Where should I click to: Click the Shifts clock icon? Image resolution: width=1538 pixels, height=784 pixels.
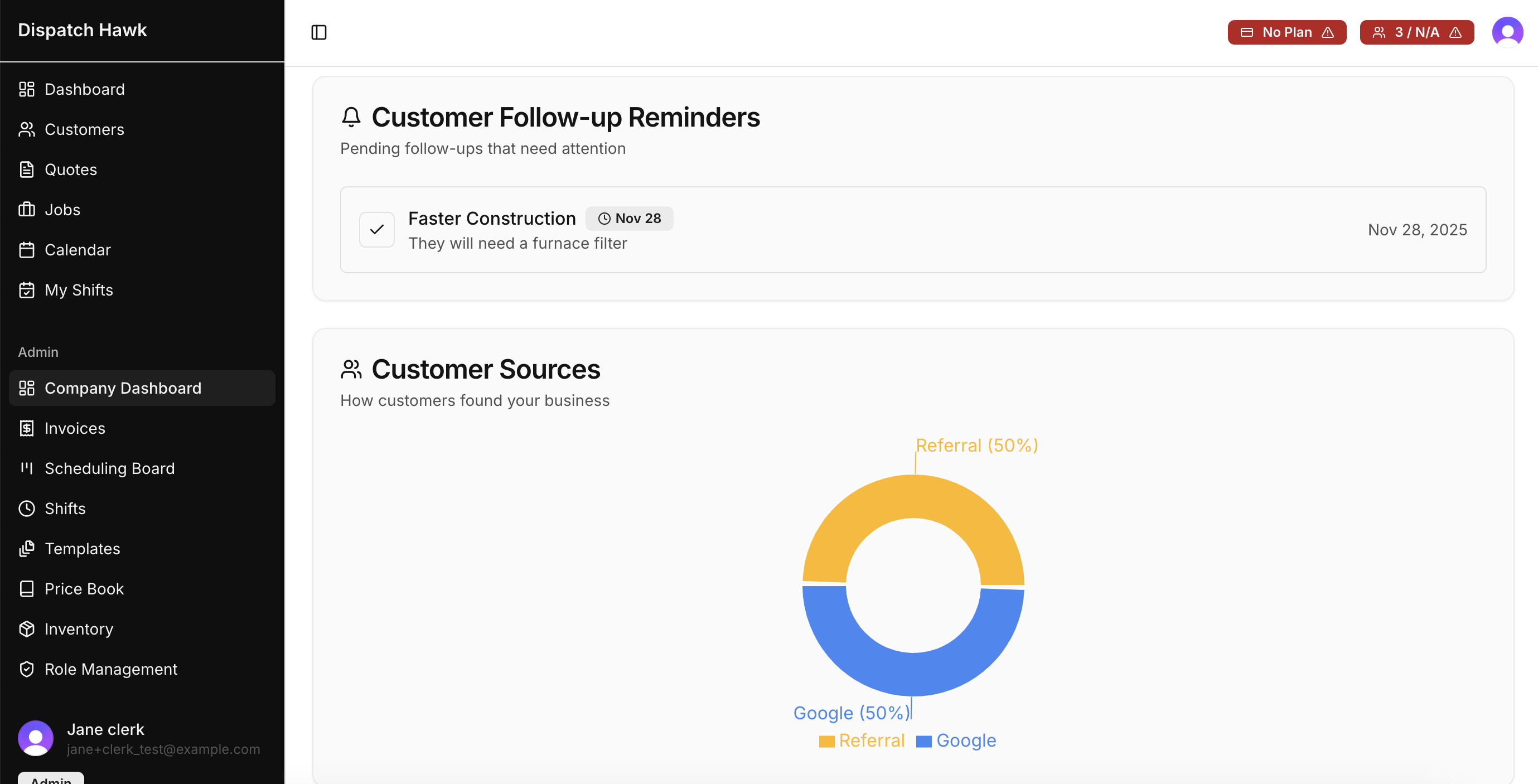pos(26,509)
